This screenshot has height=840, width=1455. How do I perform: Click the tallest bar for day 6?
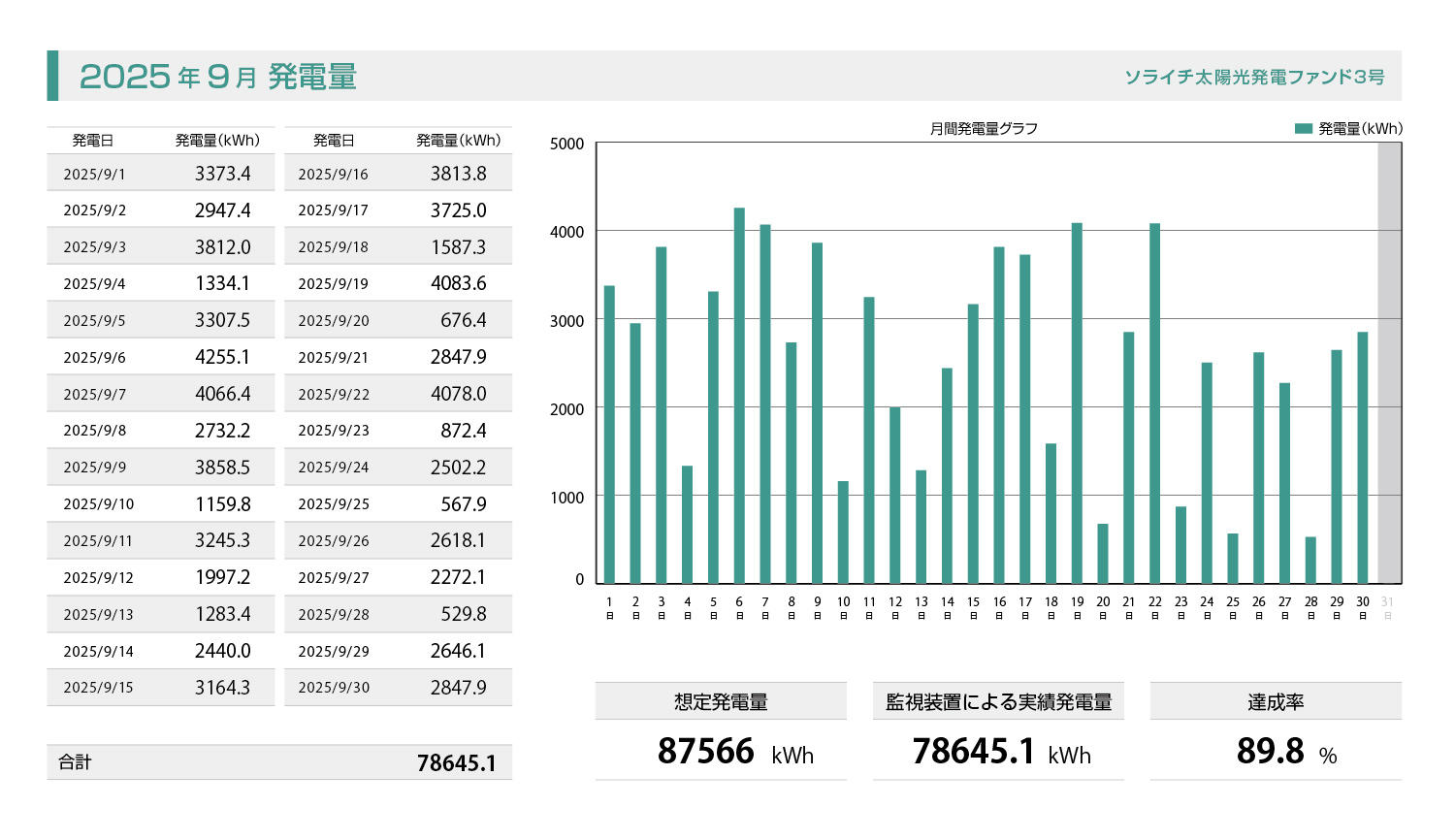click(x=739, y=396)
